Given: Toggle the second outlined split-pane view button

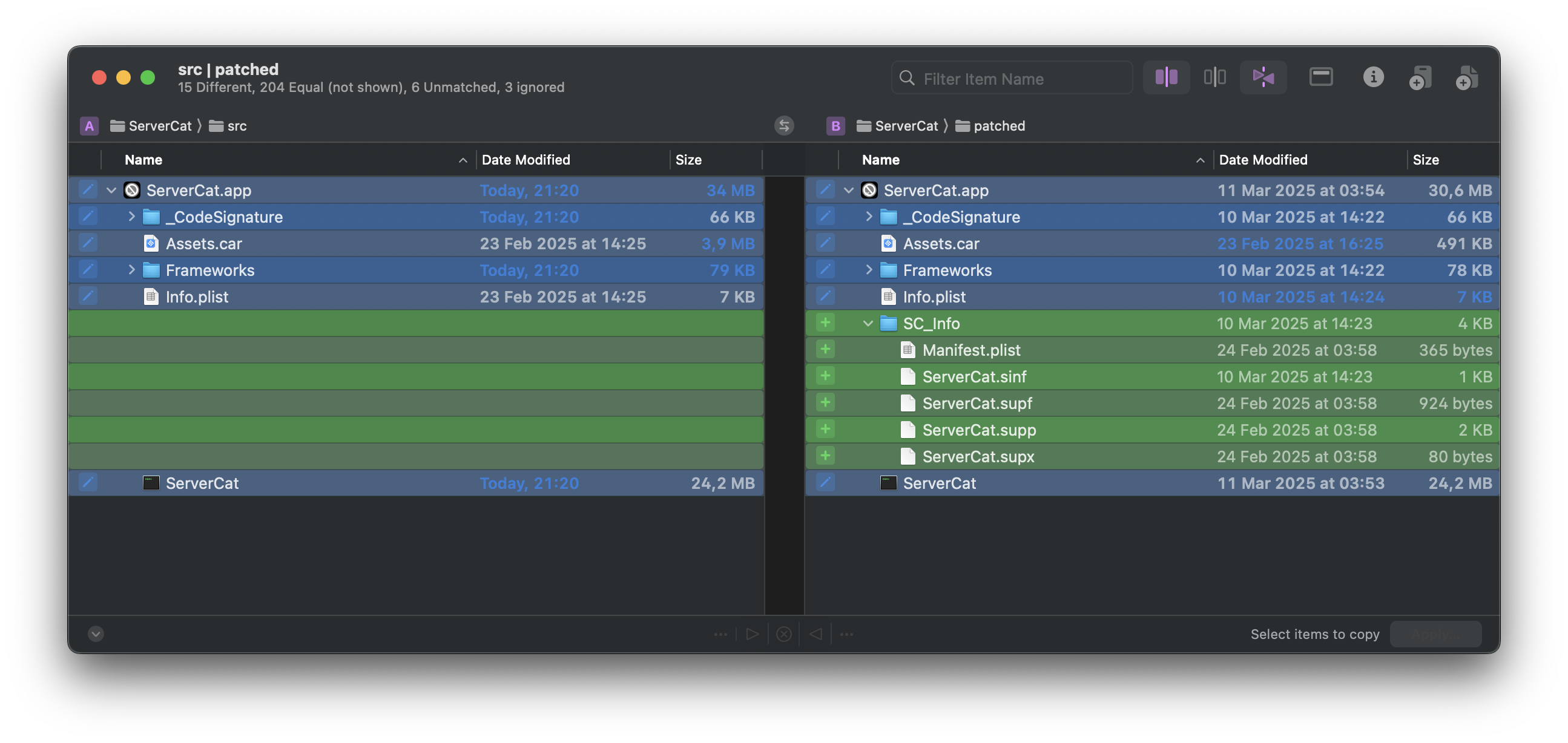Looking at the screenshot, I should click(1214, 77).
